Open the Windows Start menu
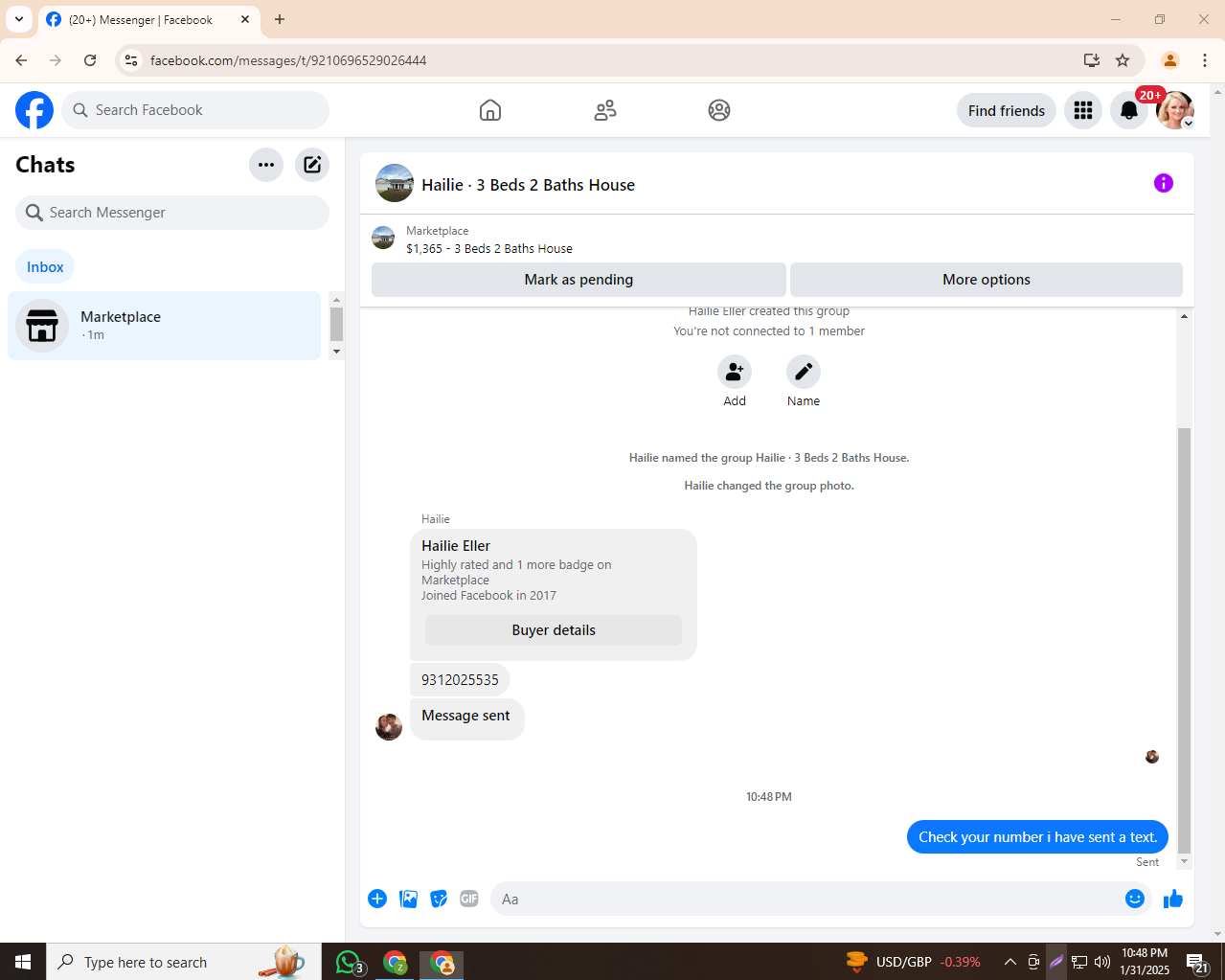Image resolution: width=1225 pixels, height=980 pixels. pos(23,962)
